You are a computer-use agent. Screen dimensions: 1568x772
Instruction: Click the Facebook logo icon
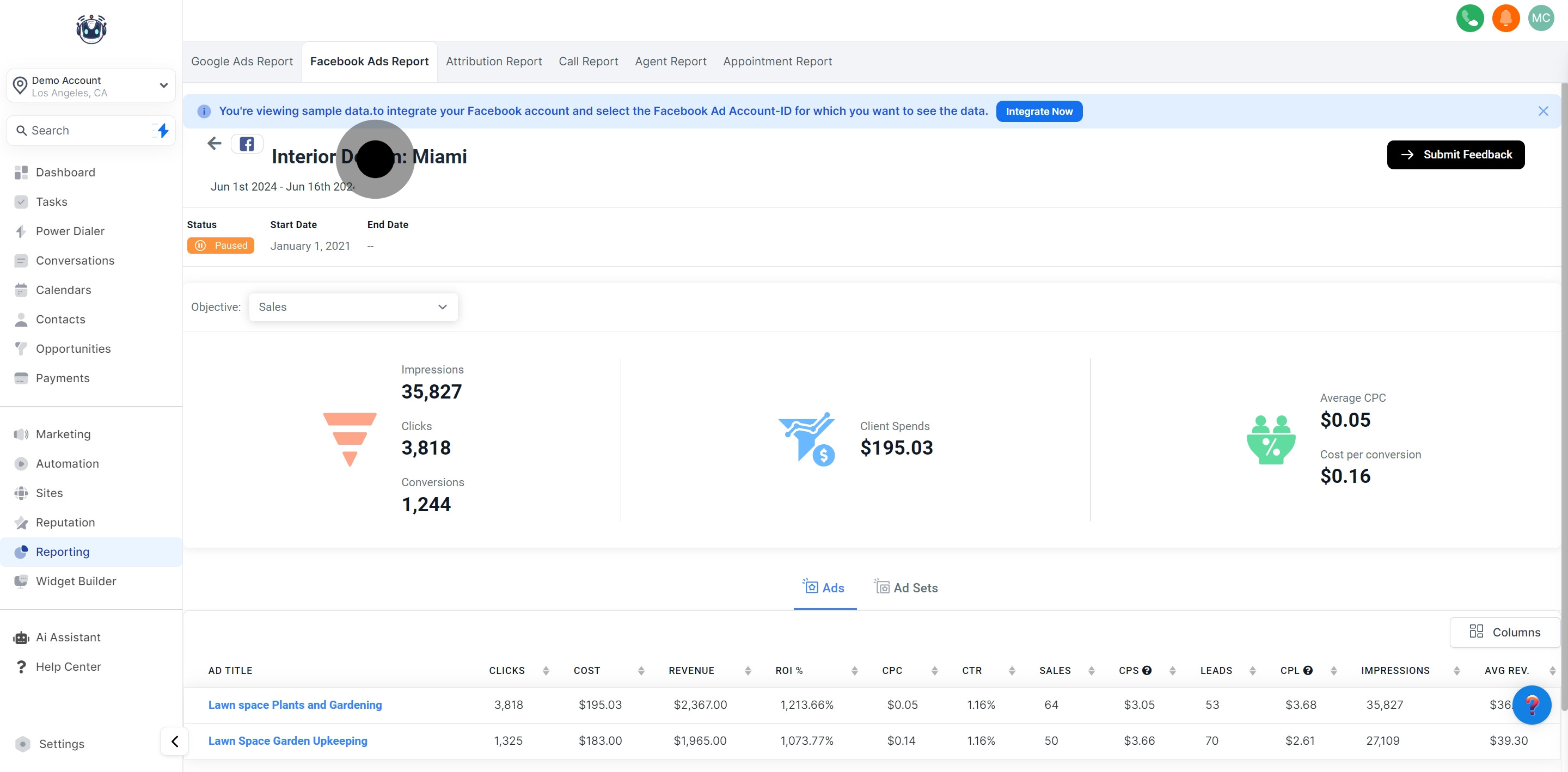[x=247, y=144]
